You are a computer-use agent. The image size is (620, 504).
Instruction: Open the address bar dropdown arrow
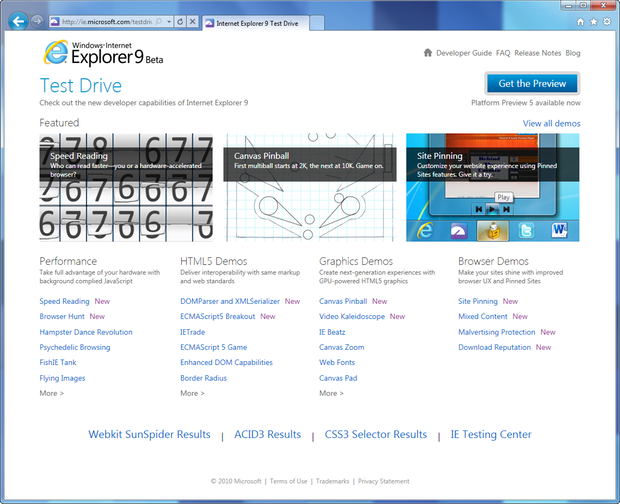169,22
